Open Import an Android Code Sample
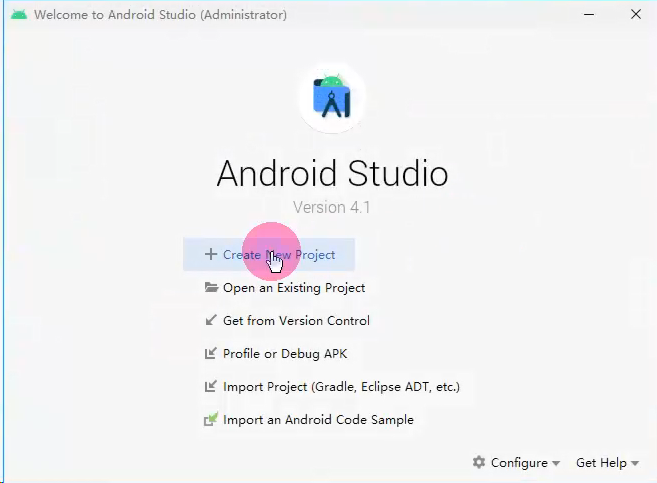The image size is (657, 483). 309,419
